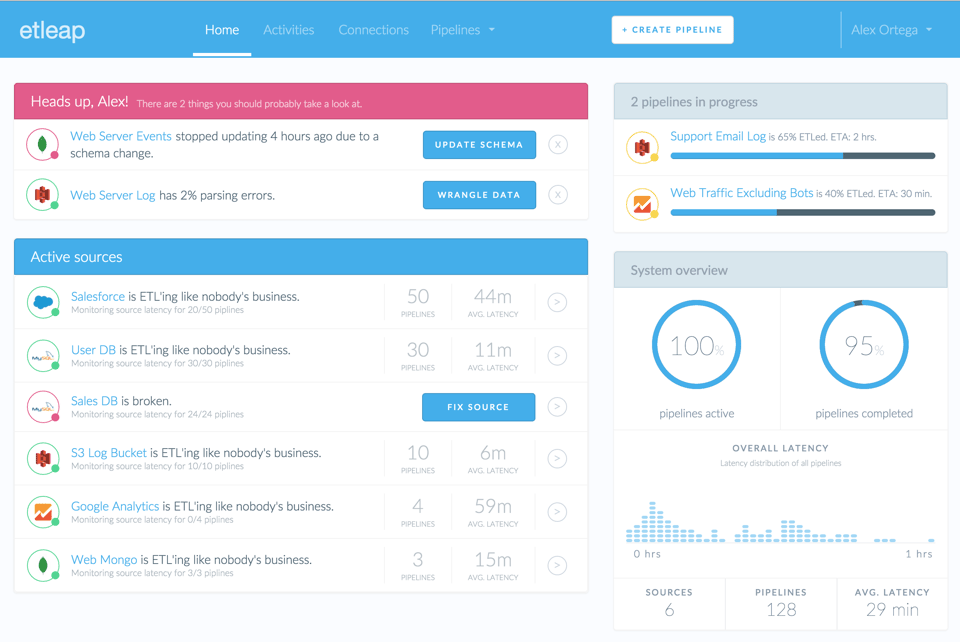Click the User DB MySQL icon
This screenshot has height=642, width=960.
[42, 355]
